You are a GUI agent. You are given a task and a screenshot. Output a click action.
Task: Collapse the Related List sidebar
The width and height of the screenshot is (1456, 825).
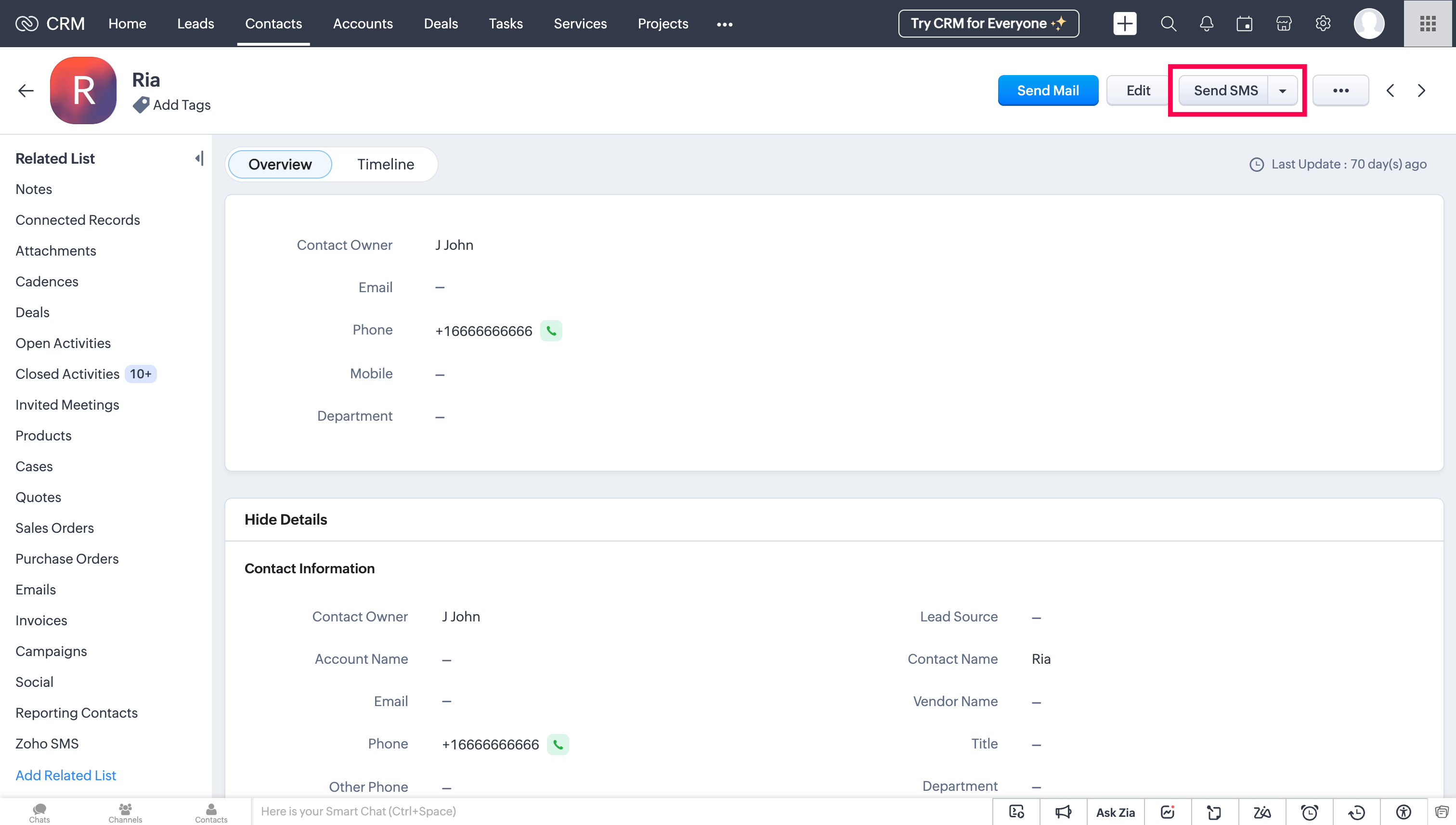pyautogui.click(x=199, y=159)
